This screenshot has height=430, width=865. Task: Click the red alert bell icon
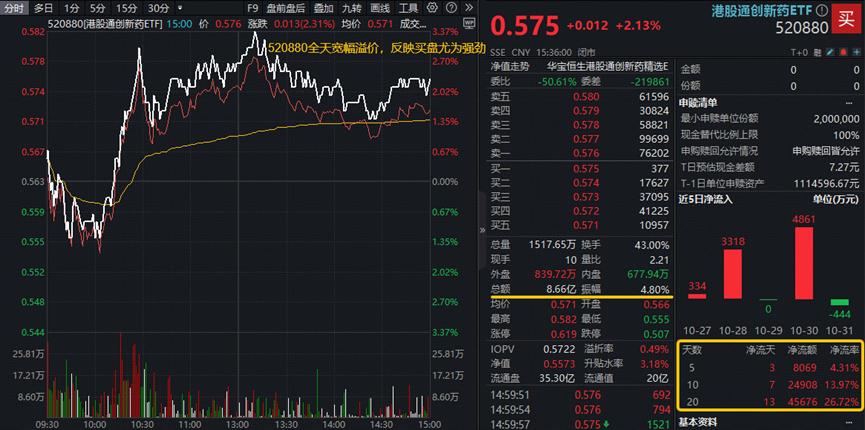844,52
